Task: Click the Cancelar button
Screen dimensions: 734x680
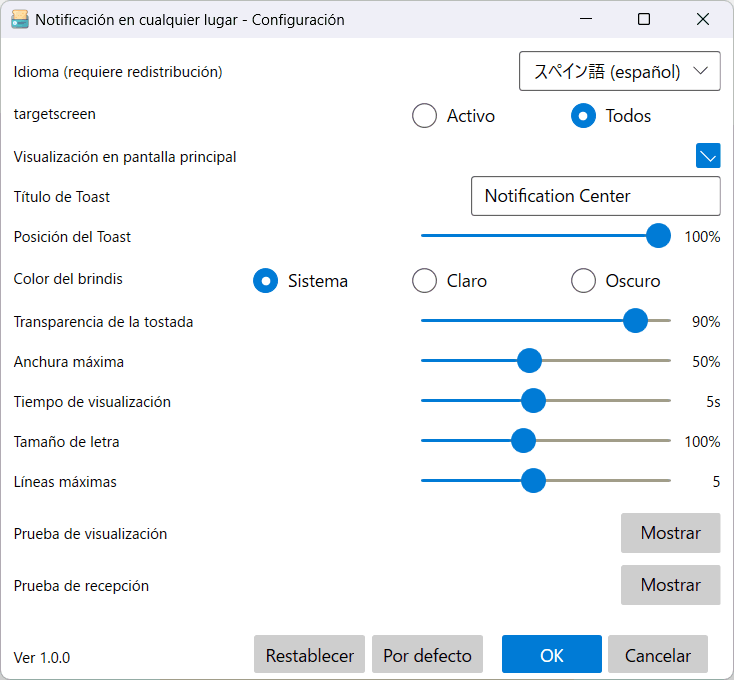Action: [x=658, y=654]
